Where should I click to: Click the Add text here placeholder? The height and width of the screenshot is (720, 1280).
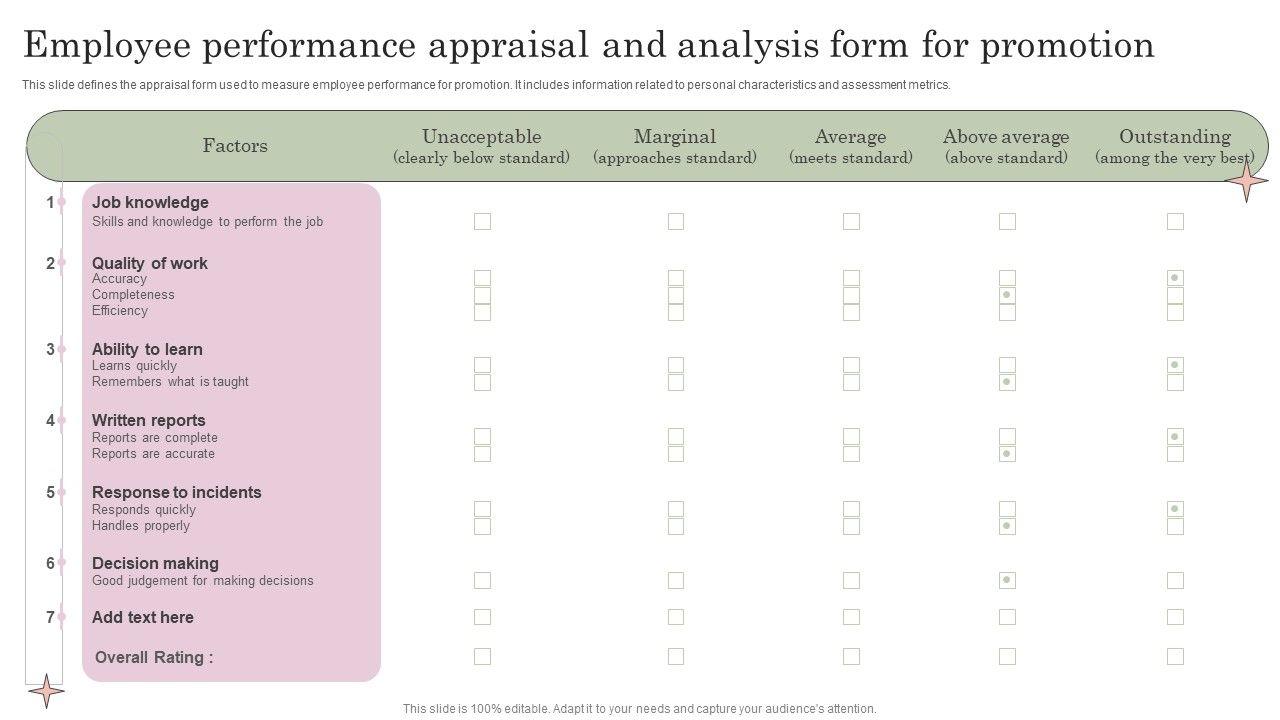(143, 617)
